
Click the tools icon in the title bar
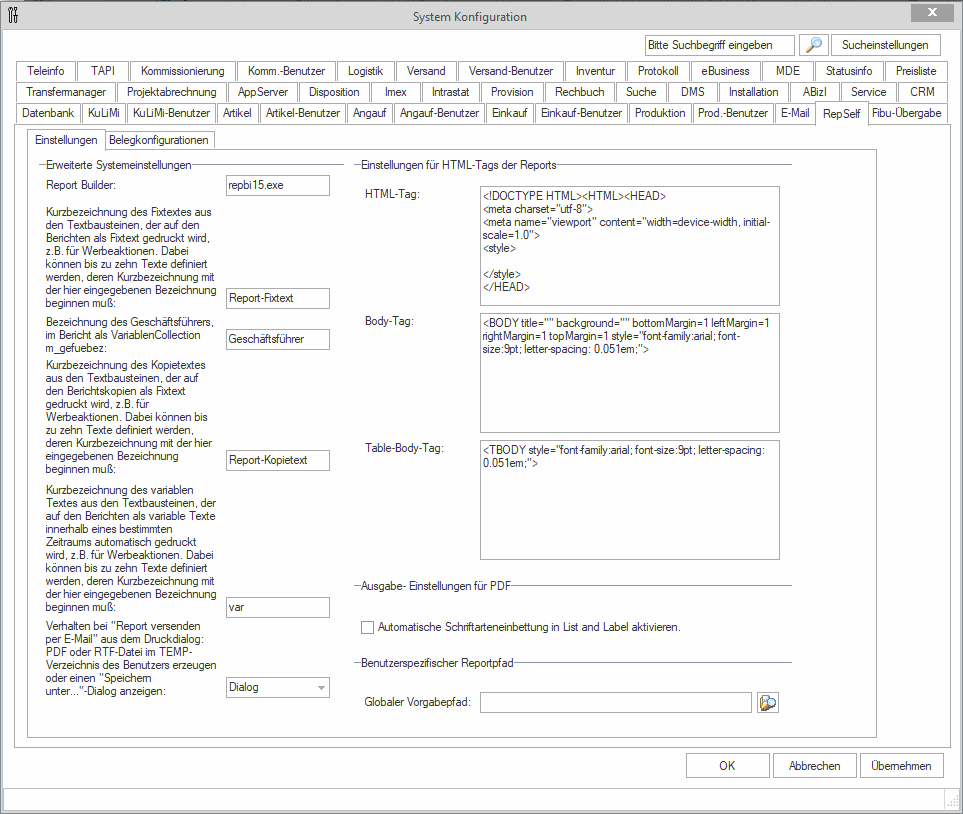(x=13, y=15)
